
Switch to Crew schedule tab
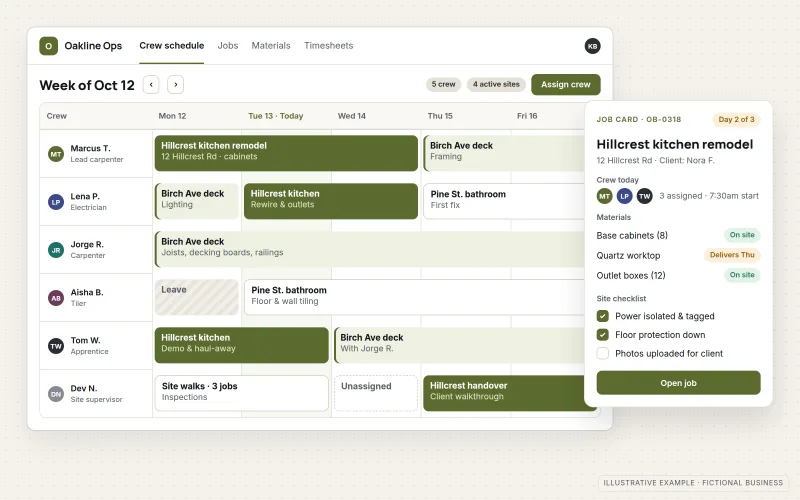coord(171,45)
